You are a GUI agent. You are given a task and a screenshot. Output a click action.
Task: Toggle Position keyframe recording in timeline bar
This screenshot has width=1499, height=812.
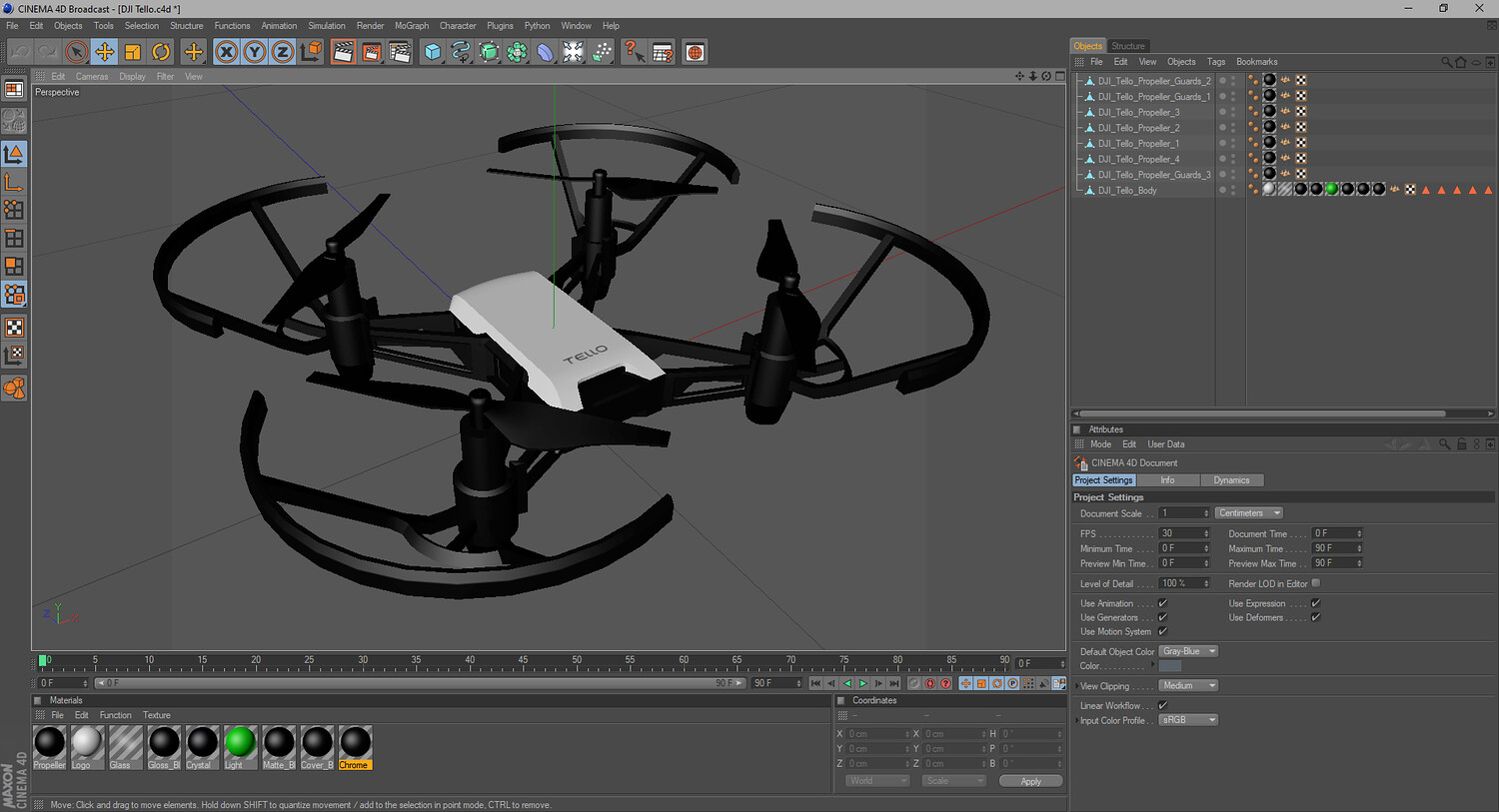click(x=965, y=683)
